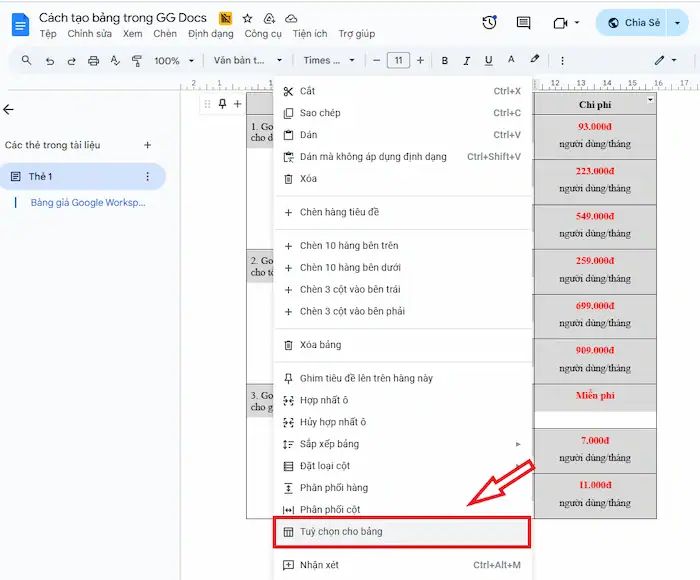Image resolution: width=700 pixels, height=580 pixels.
Task: Apply italic formatting
Action: [x=467, y=61]
